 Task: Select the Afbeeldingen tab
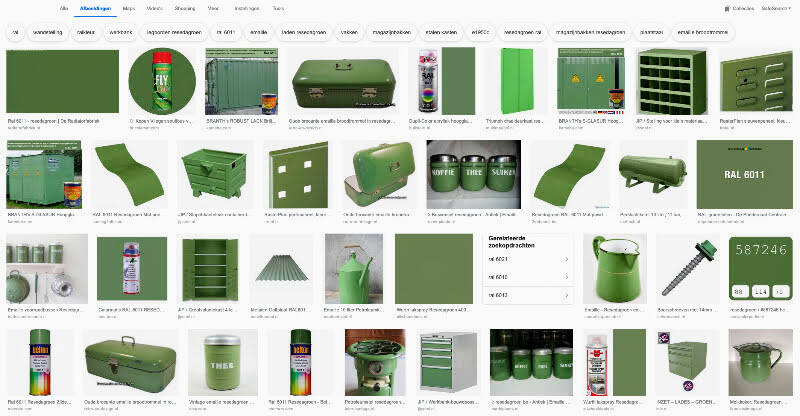click(95, 9)
